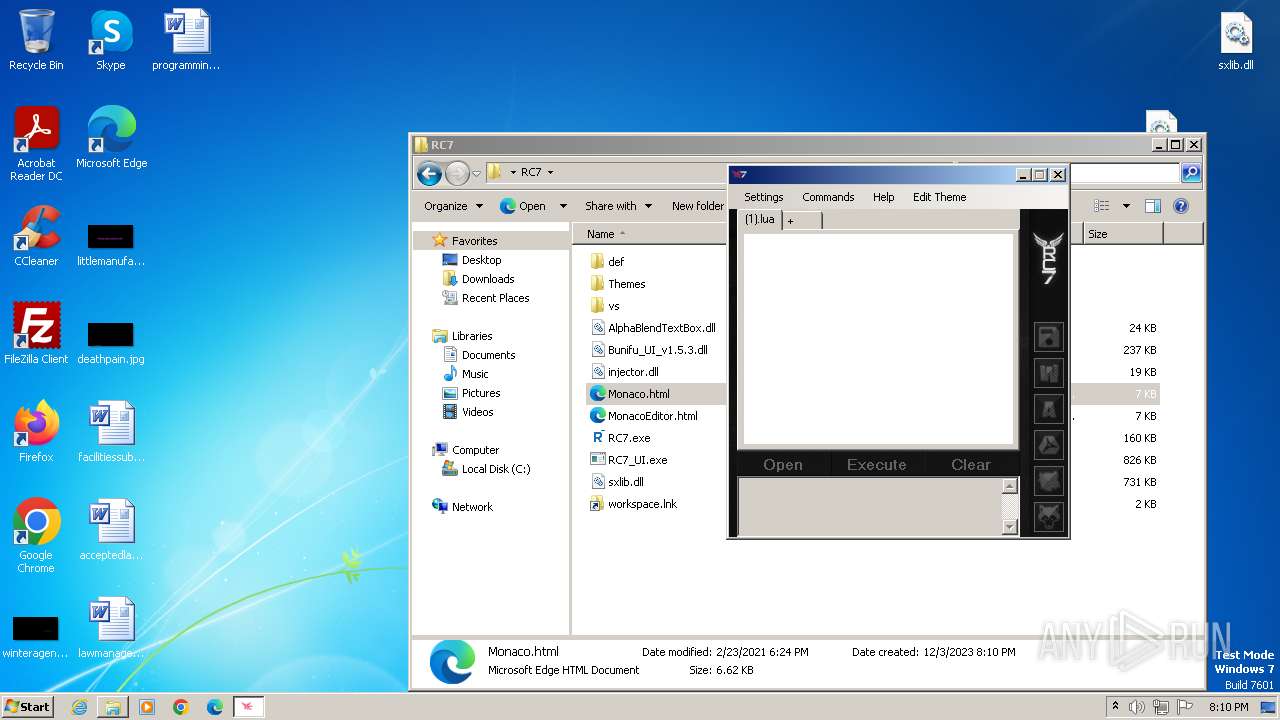1280x720 pixels.
Task: Select Pictures library in navigation pane
Action: point(481,393)
